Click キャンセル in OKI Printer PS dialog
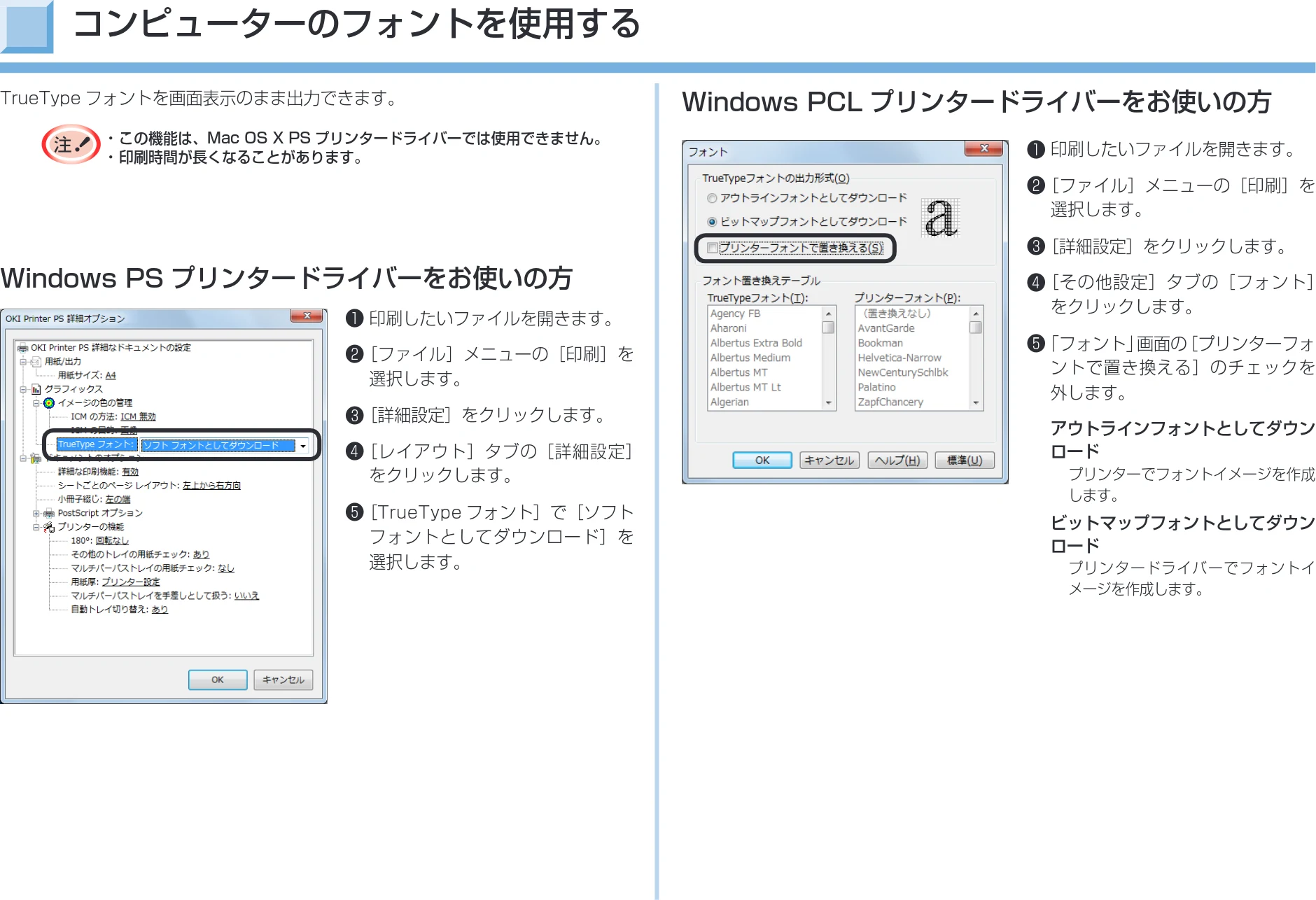This screenshot has width=1316, height=900. coord(283,680)
